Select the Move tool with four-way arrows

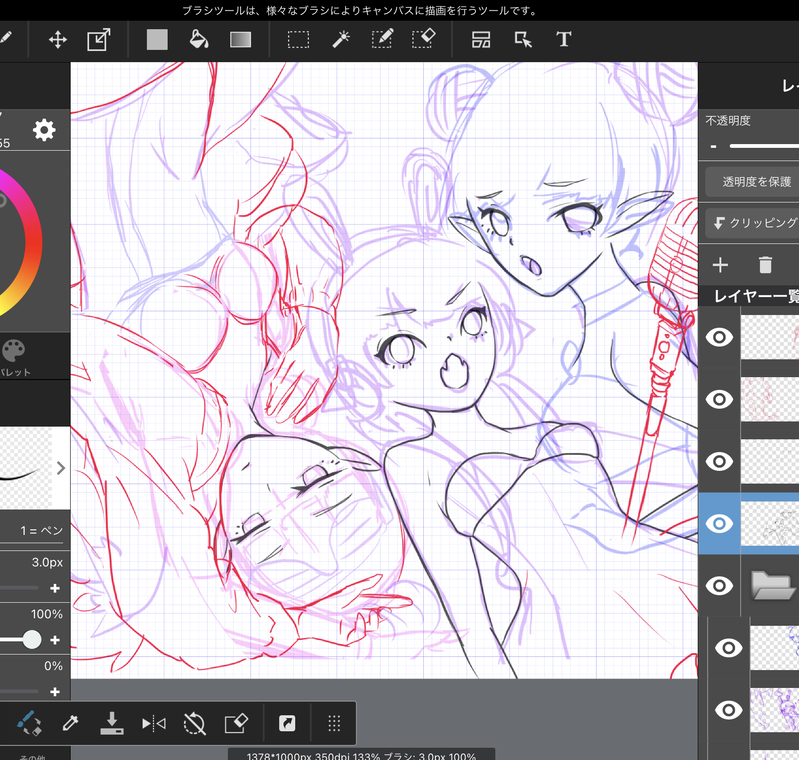(58, 40)
